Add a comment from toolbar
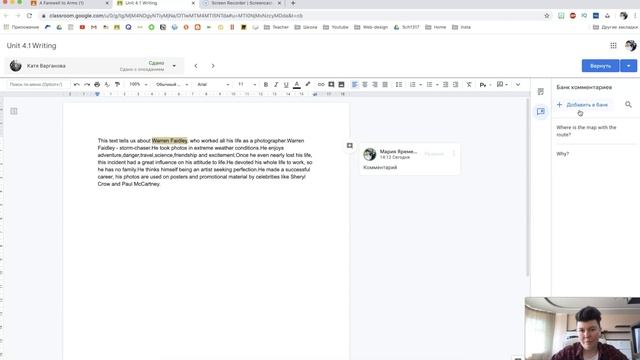Screen dimensions: 640x360 (331, 84)
